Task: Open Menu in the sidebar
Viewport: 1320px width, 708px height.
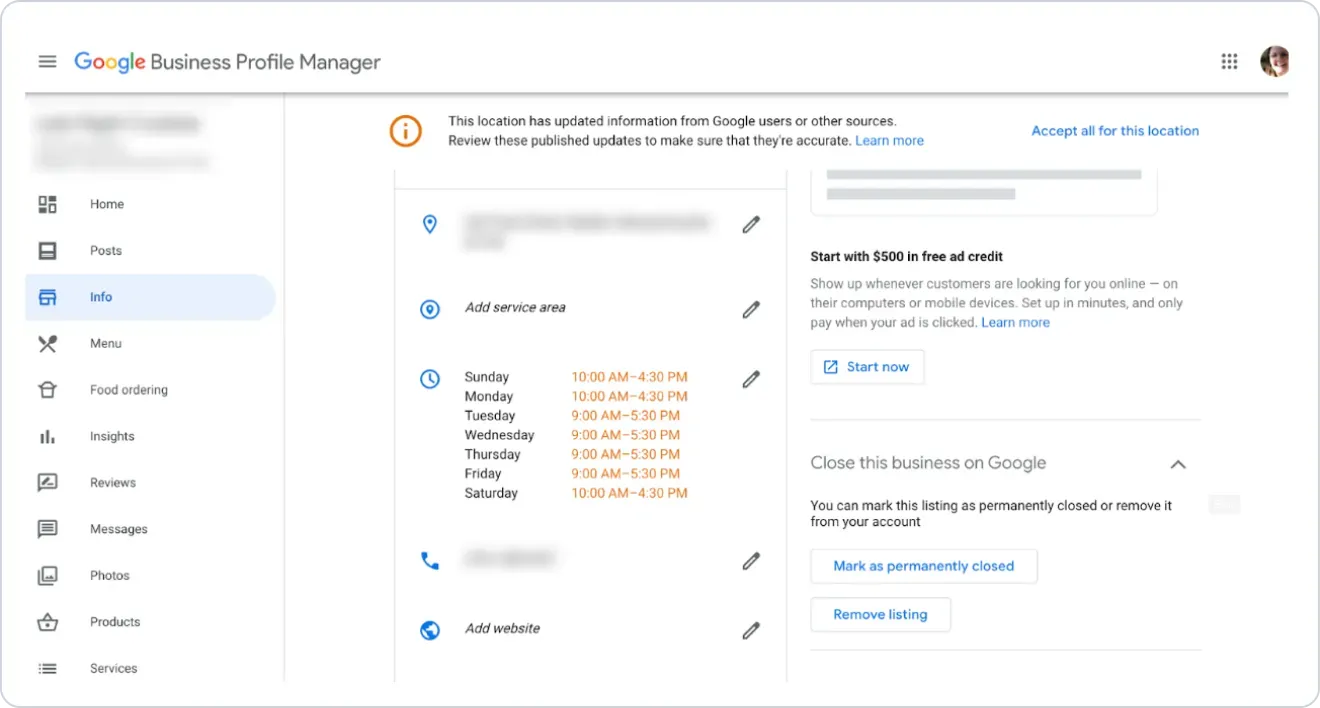Action: point(106,343)
